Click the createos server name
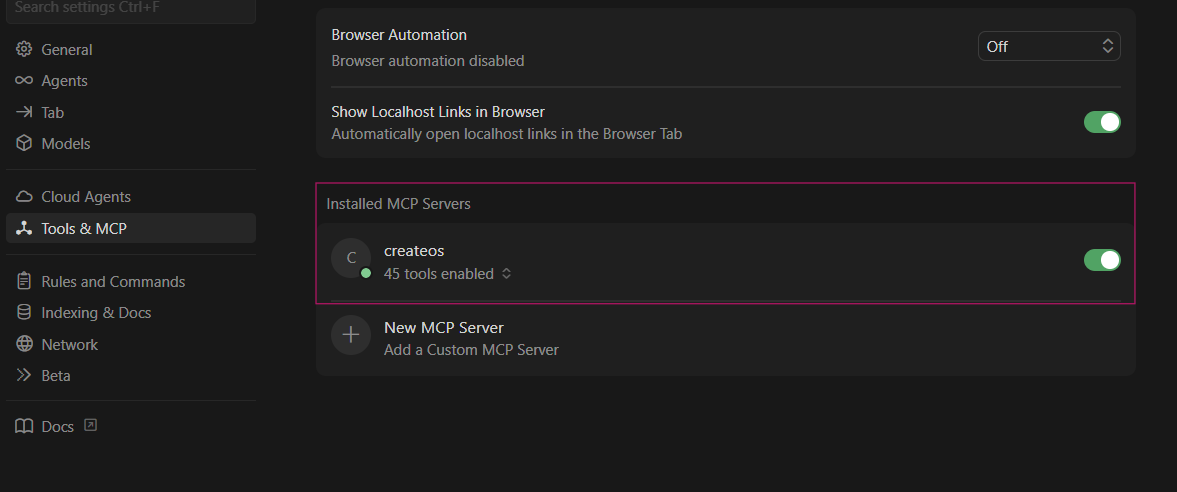 (414, 251)
